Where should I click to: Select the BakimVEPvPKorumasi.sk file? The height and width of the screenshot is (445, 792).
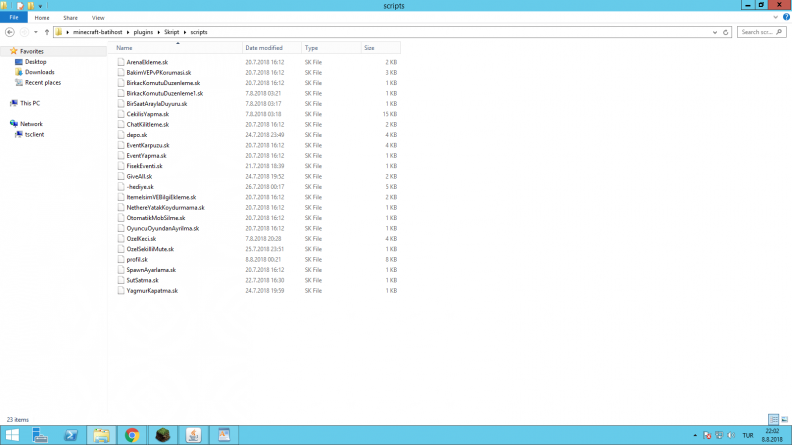(159, 73)
